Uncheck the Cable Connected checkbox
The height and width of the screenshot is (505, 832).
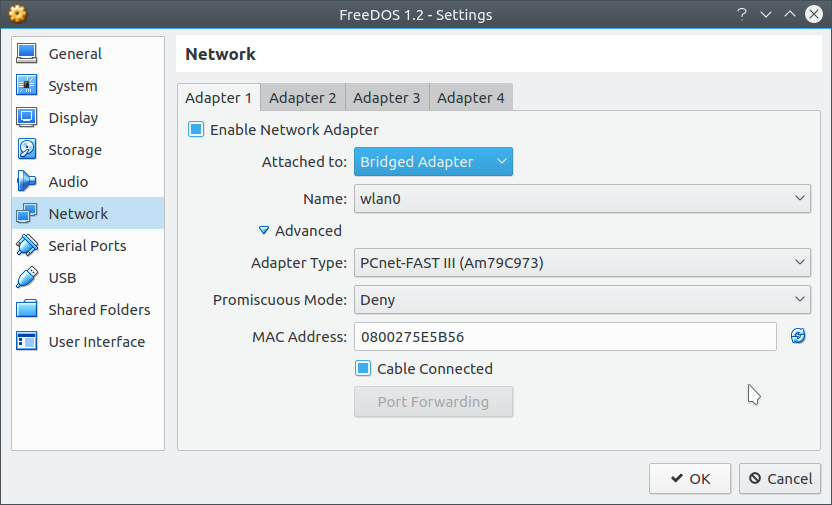363,368
